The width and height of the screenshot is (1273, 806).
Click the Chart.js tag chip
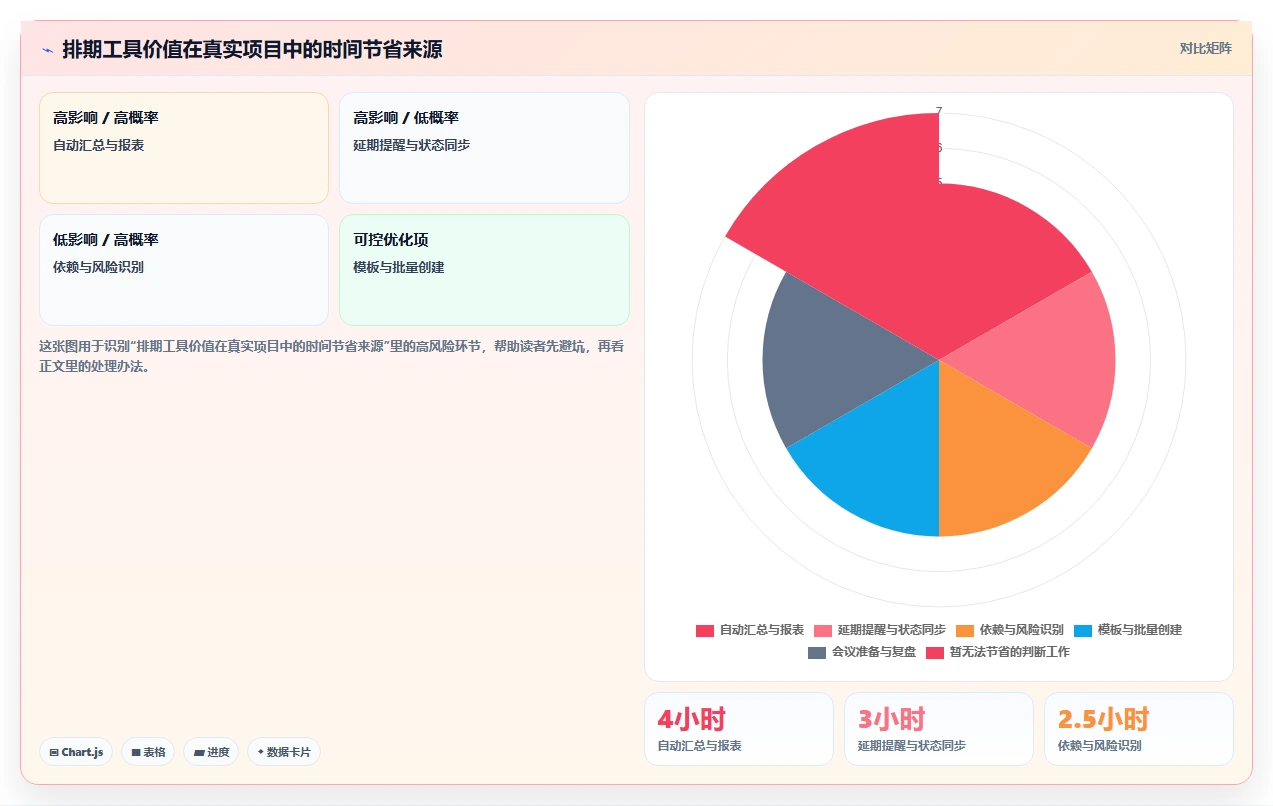click(x=76, y=752)
